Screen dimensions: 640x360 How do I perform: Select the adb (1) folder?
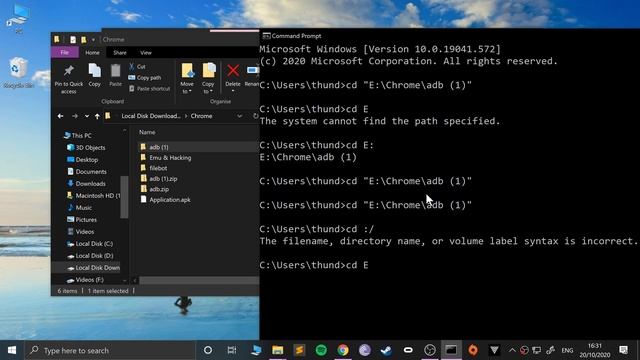pos(159,147)
